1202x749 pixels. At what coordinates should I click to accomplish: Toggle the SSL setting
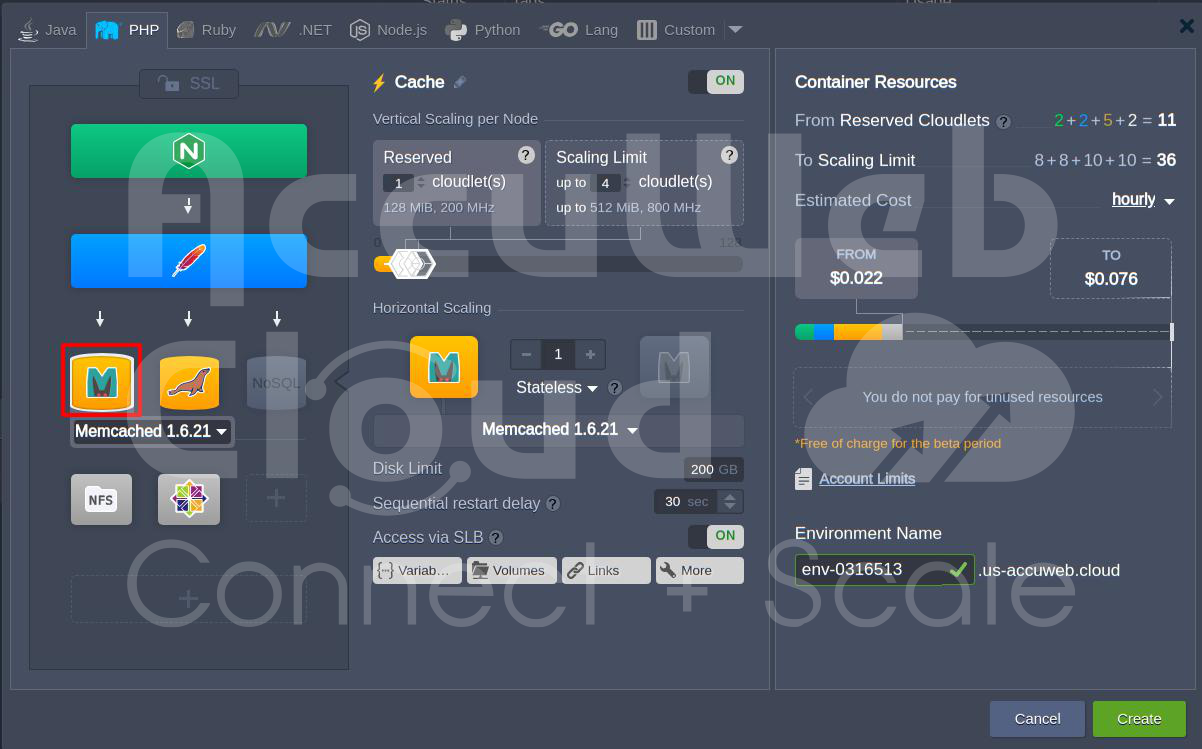[x=189, y=84]
